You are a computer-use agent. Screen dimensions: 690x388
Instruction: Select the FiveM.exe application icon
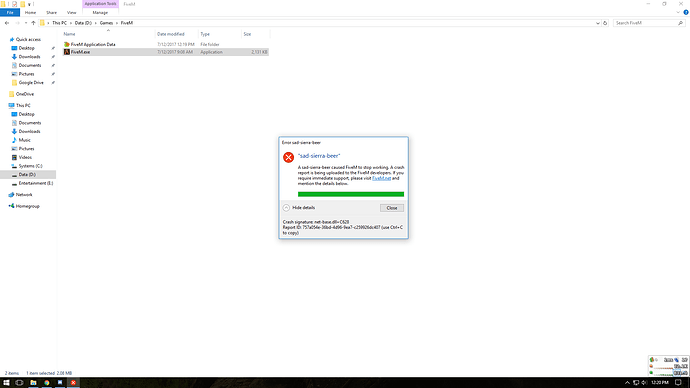[x=67, y=52]
